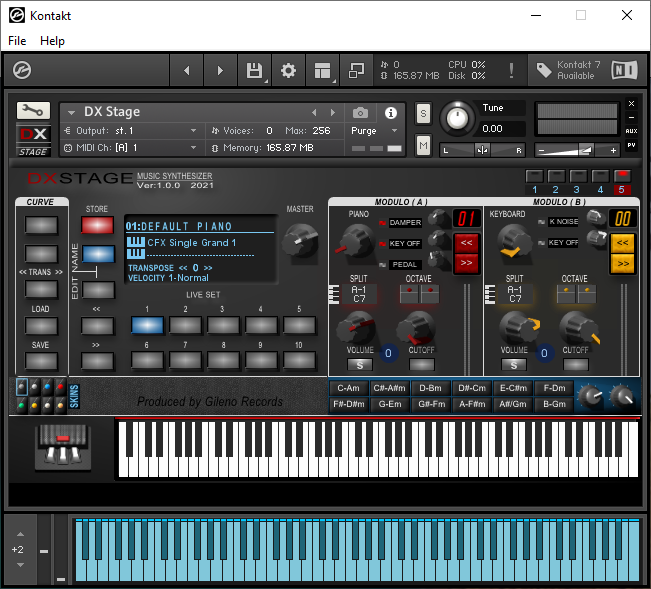The width and height of the screenshot is (651, 589).
Task: Click Modulo B yellow << previous sound button
Action: [622, 243]
